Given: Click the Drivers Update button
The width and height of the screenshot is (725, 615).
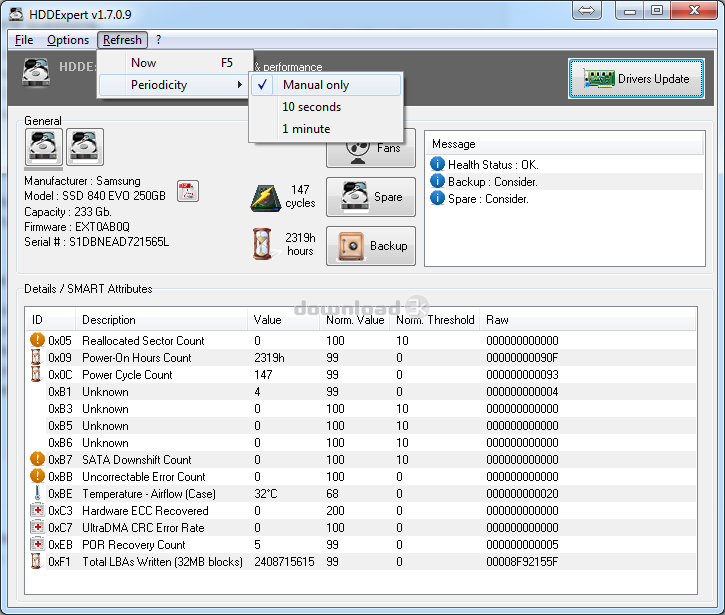Looking at the screenshot, I should [x=636, y=79].
